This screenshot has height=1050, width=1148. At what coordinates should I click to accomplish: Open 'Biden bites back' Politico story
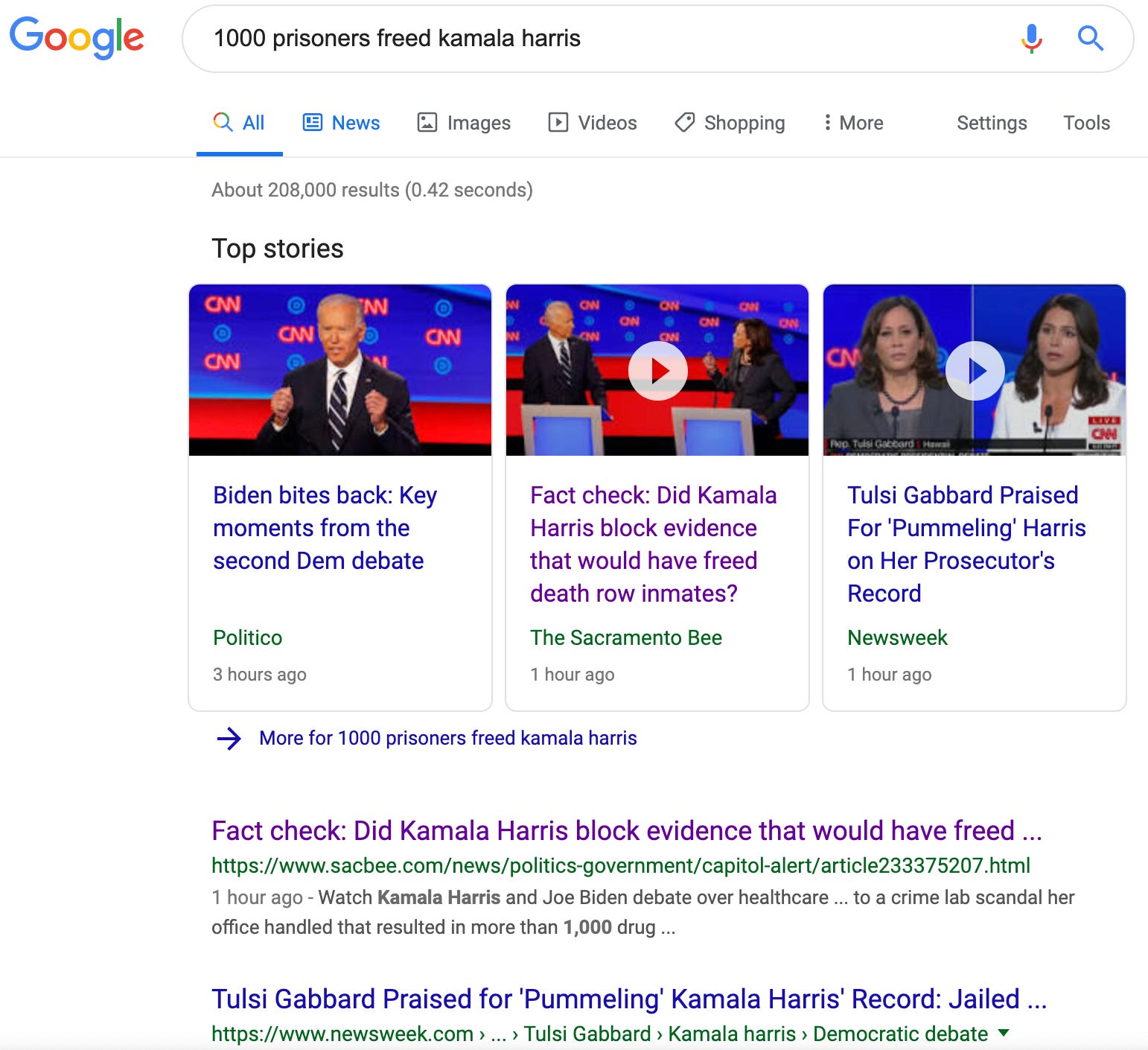325,528
